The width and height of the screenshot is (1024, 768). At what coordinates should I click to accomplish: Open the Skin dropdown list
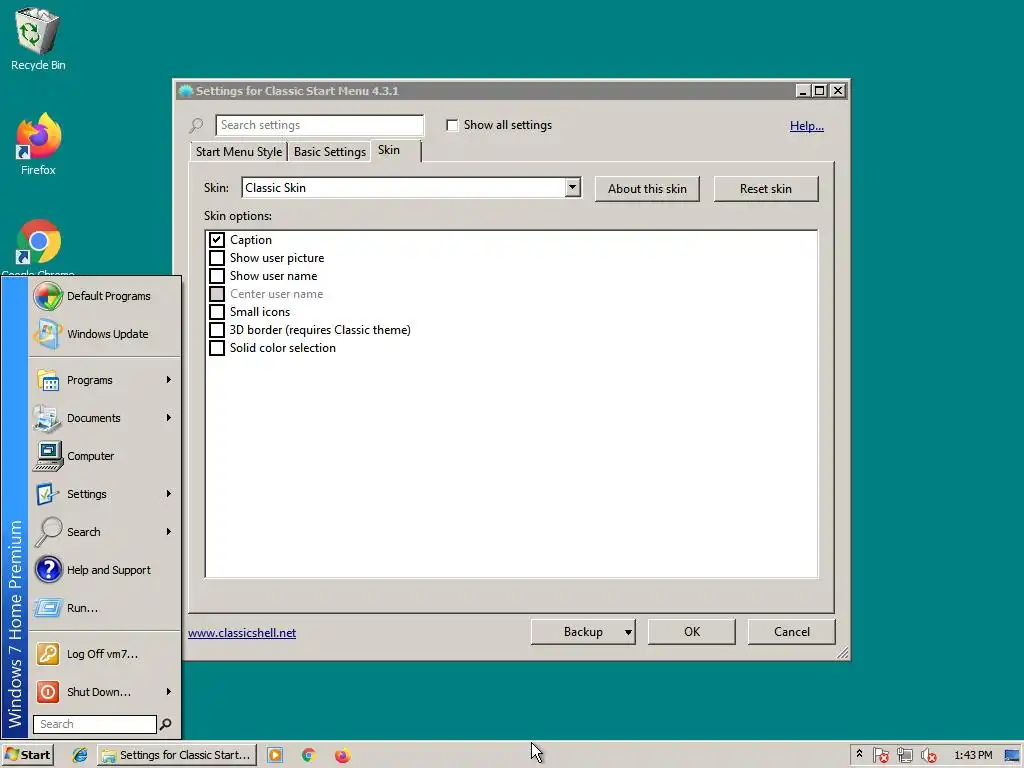point(572,187)
